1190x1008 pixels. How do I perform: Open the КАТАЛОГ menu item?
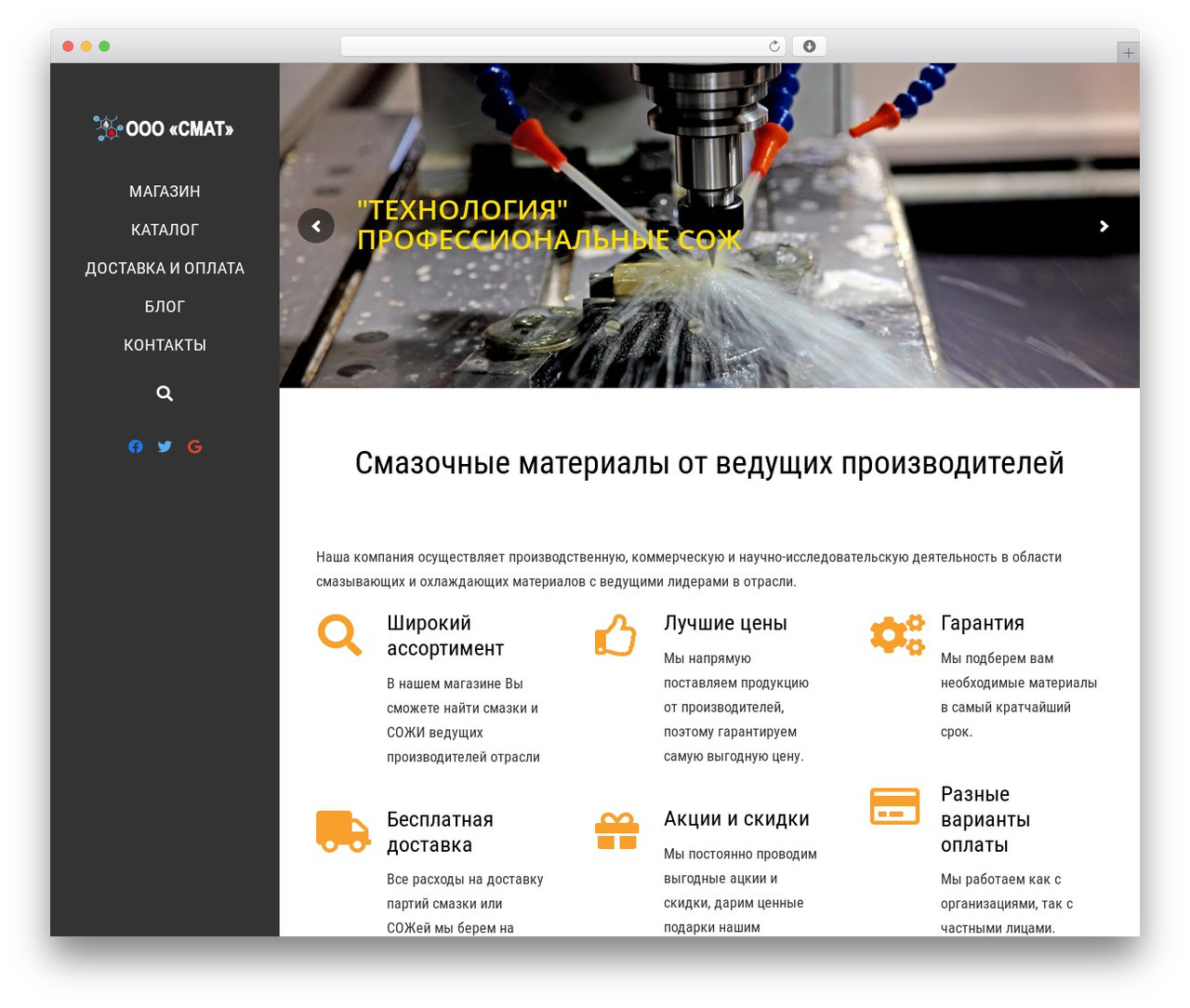165,230
